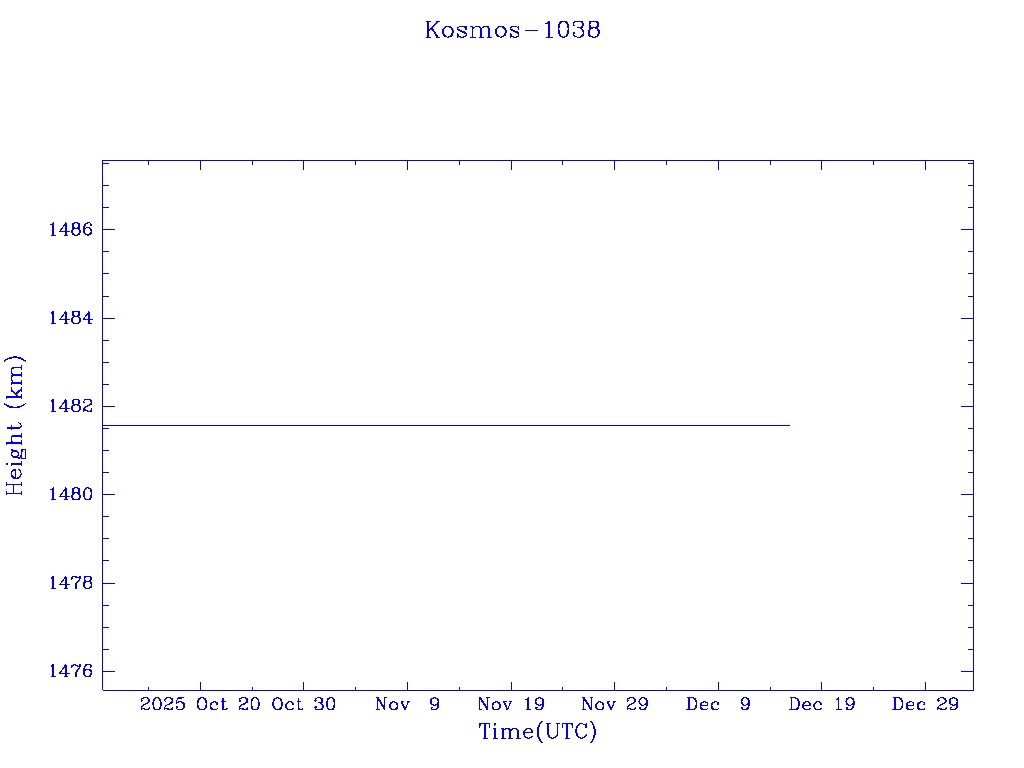Click the 1486 height tick label
This screenshot has width=1024, height=768.
(x=70, y=229)
